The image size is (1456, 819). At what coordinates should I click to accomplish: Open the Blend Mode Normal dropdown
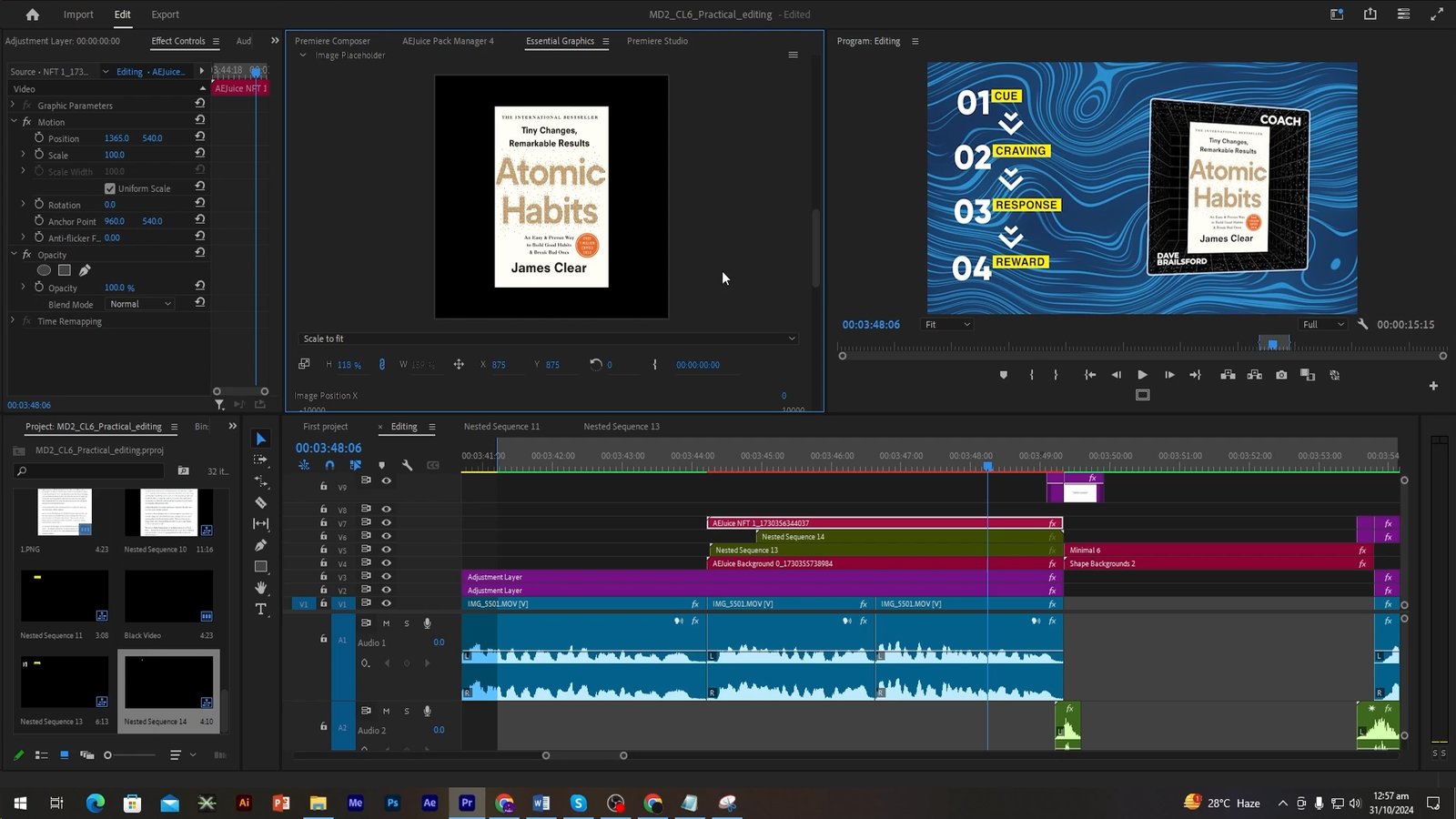coord(140,304)
